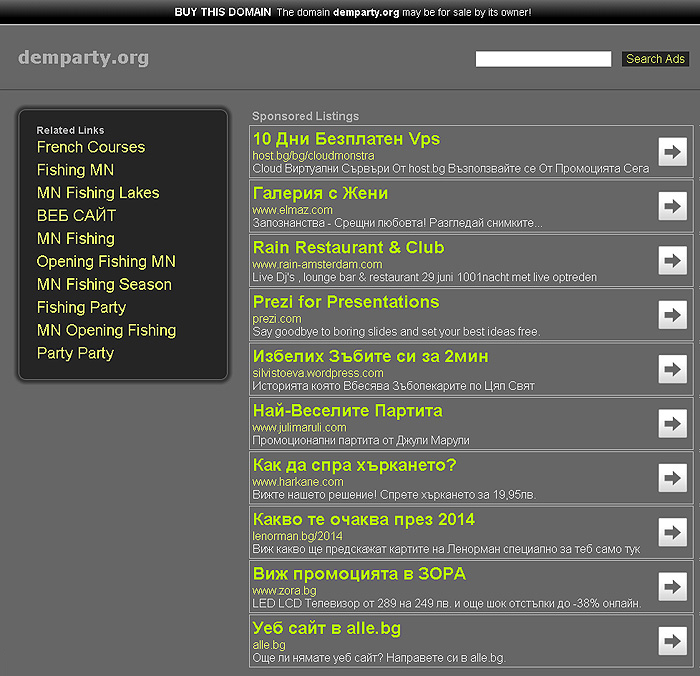Click arrow icon for Избелих Зъбите си listing
700x676 pixels.
click(x=672, y=369)
